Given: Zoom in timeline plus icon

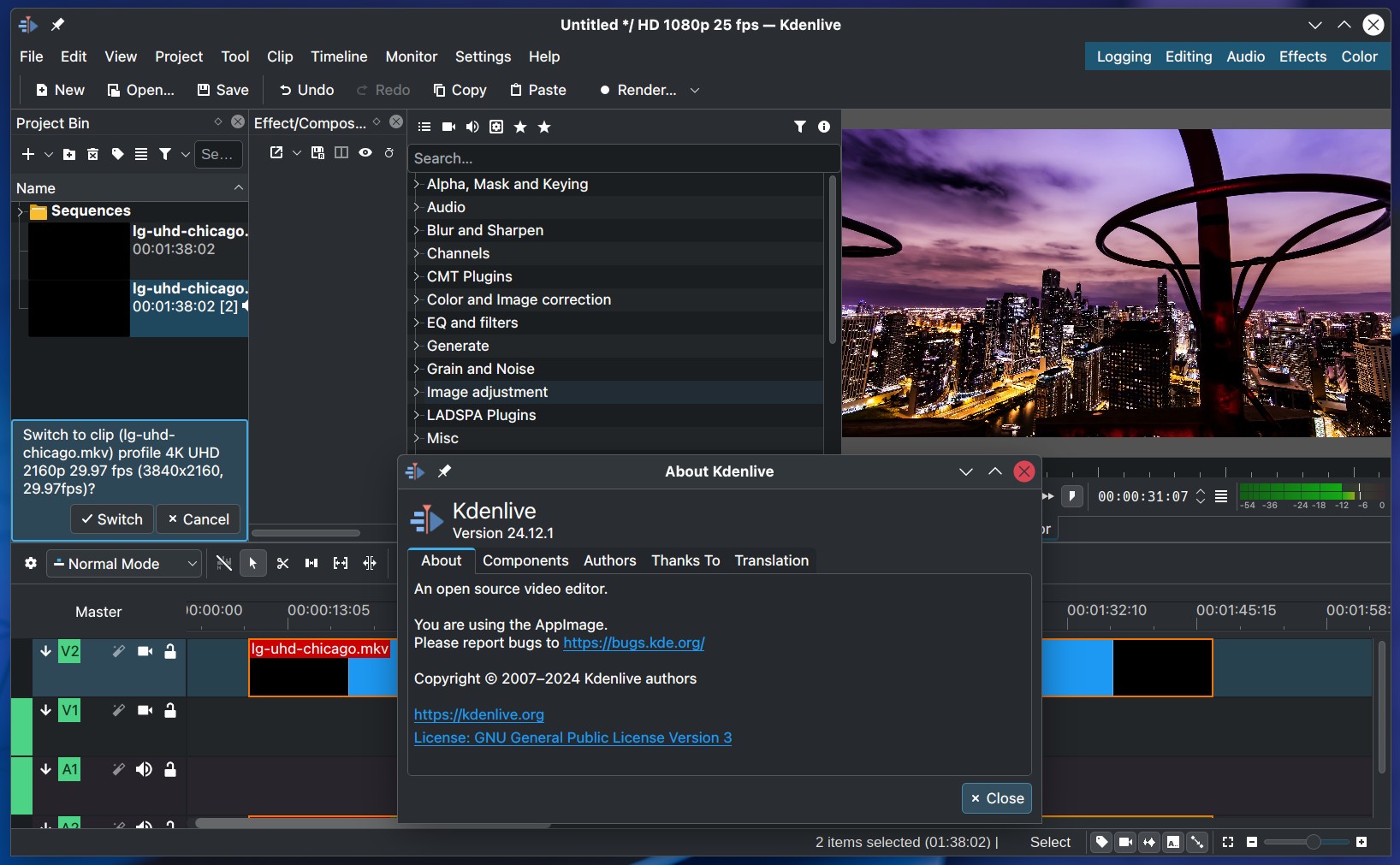Looking at the screenshot, I should pos(1361,842).
